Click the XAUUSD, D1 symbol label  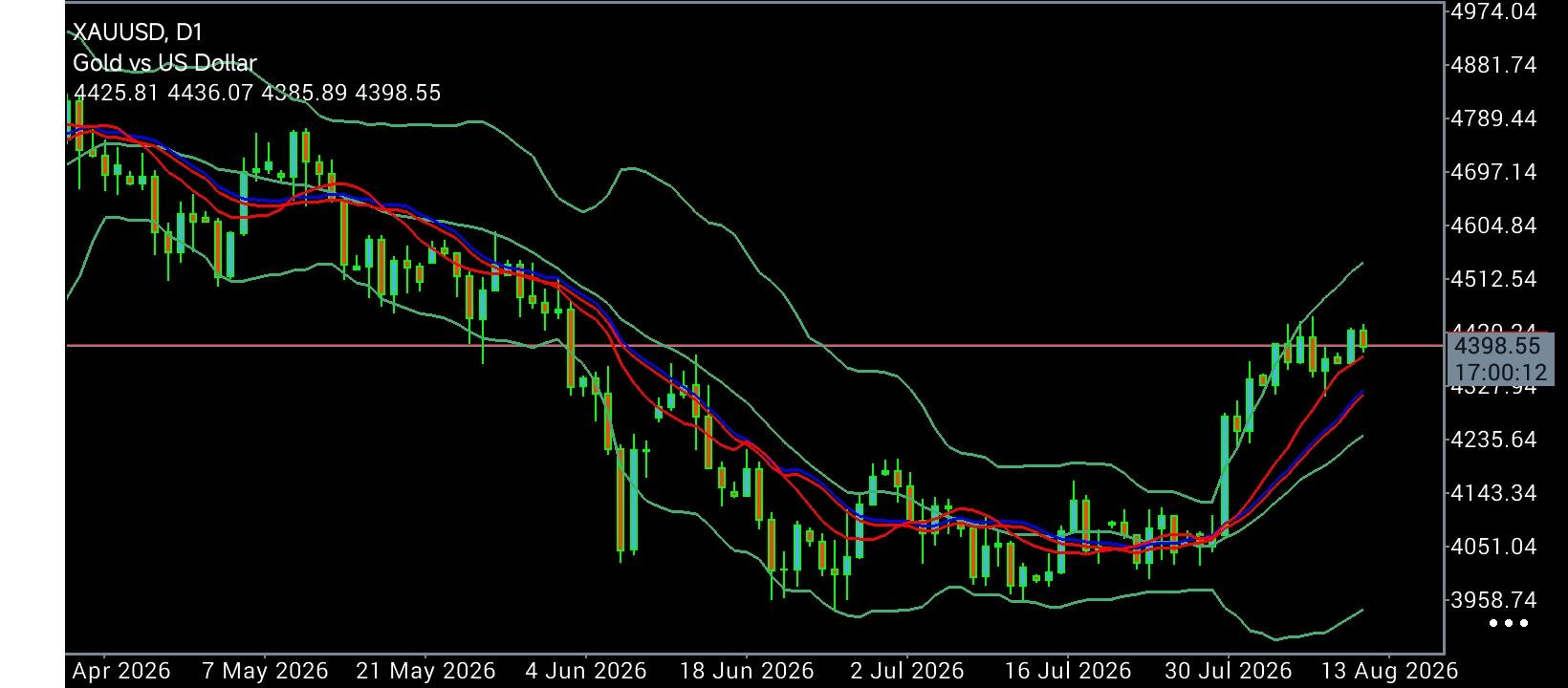pyautogui.click(x=138, y=32)
